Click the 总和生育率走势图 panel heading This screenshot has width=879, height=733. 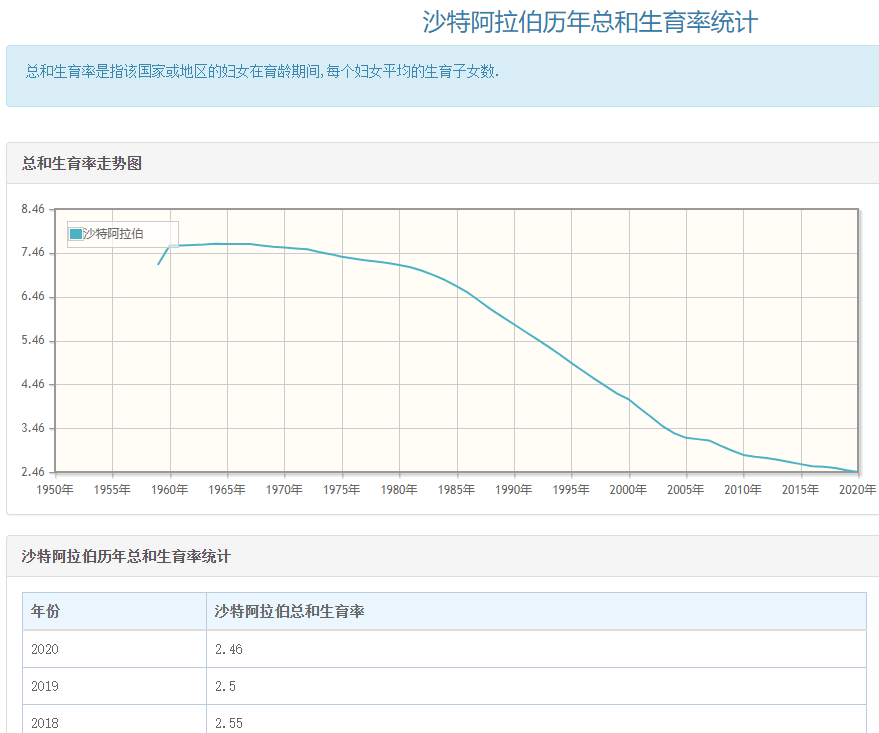coord(82,163)
